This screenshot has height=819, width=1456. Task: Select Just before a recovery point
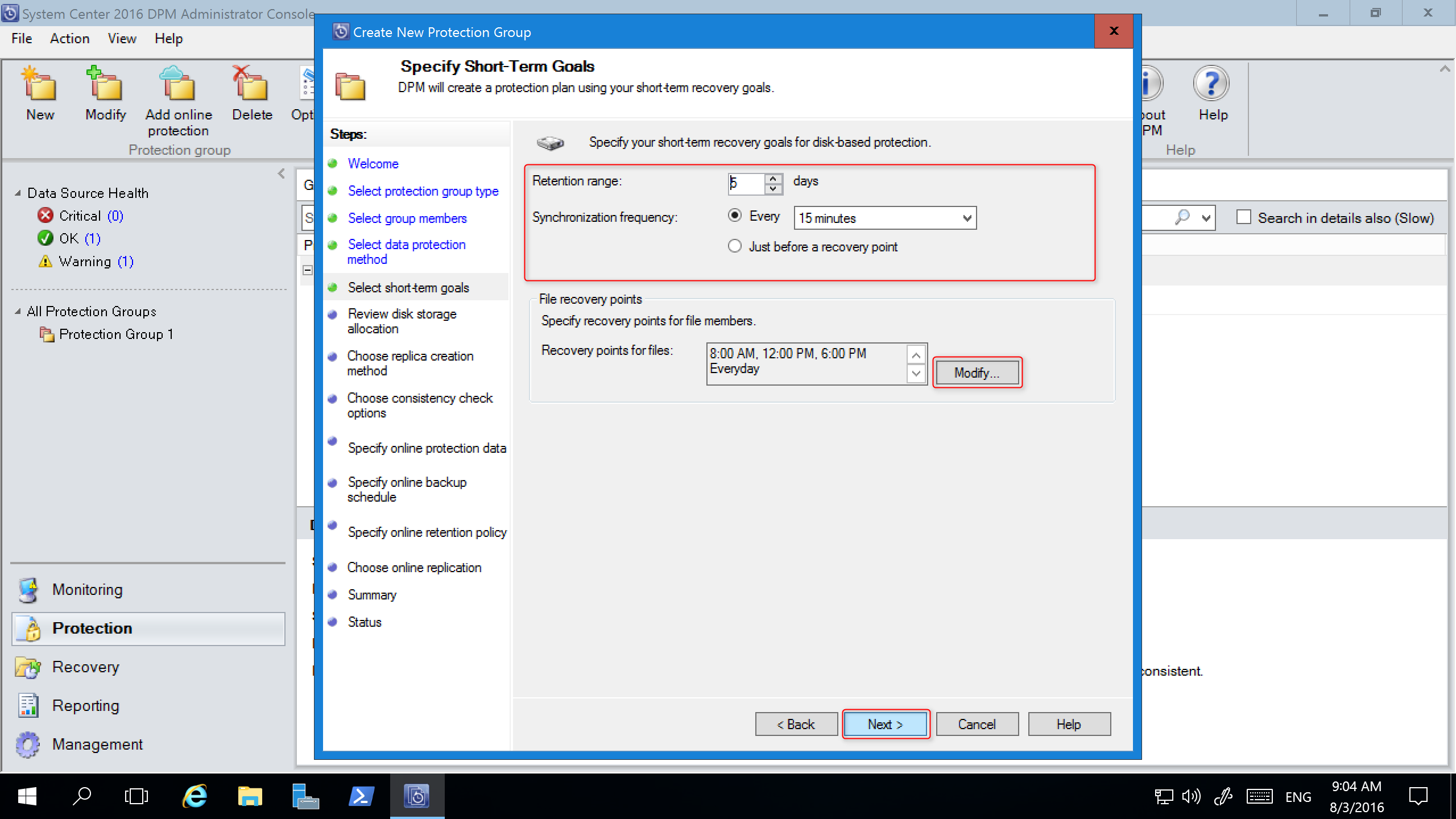point(735,247)
